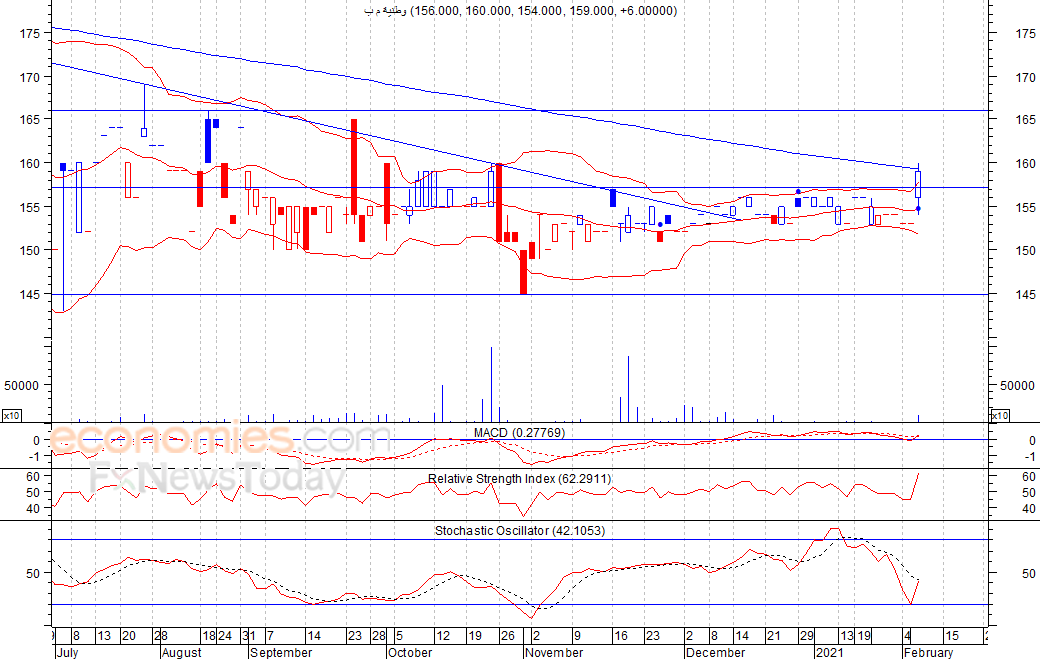The height and width of the screenshot is (659, 1040).
Task: Click the 50000 volume label on right axis
Action: point(1017,385)
